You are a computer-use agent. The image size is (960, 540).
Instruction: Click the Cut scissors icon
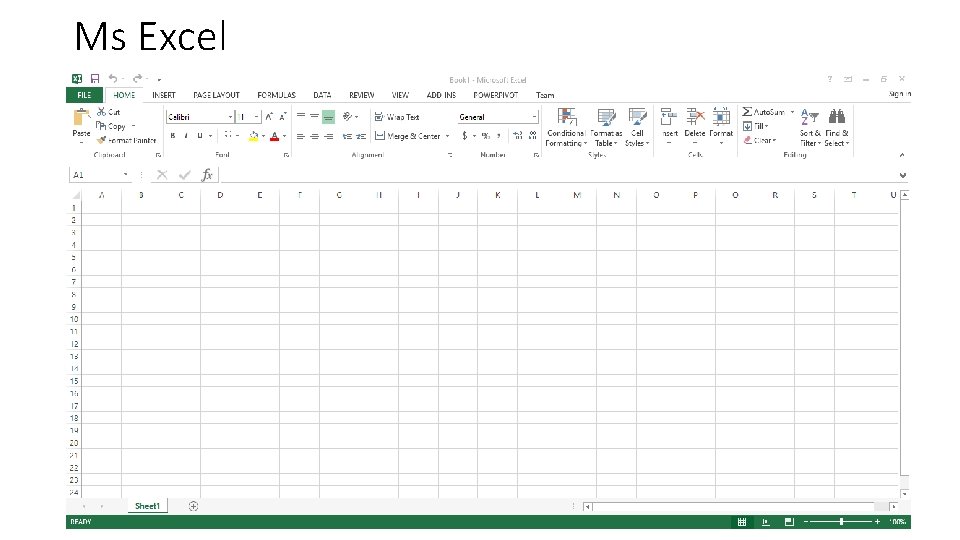click(102, 111)
